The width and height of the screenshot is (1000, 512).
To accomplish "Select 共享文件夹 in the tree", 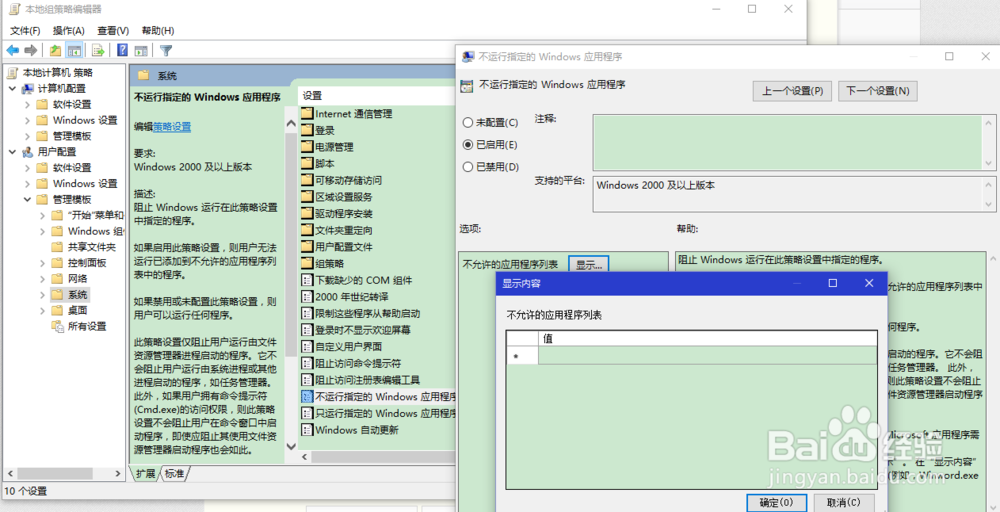I will coord(92,247).
